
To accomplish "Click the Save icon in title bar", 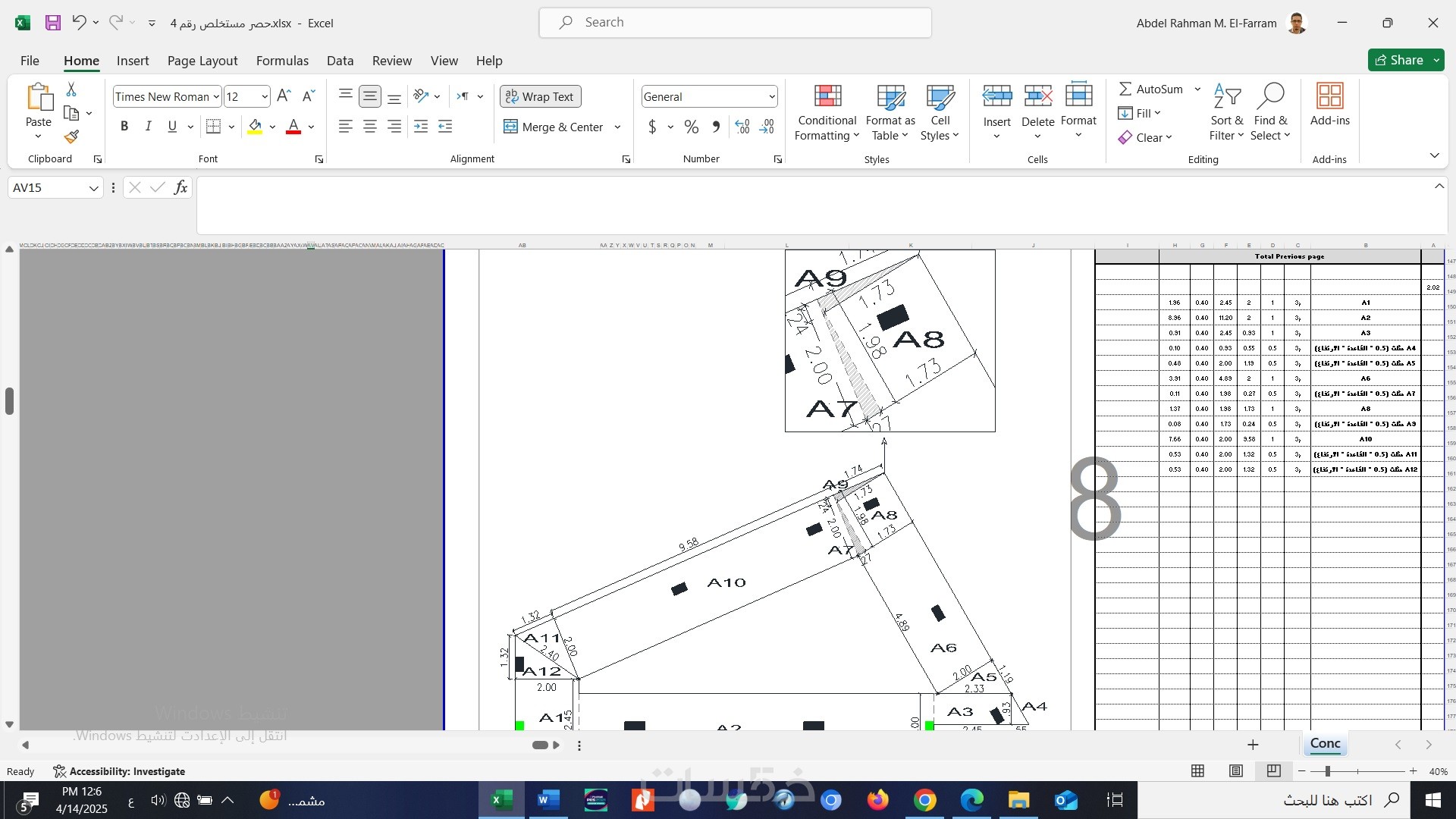I will click(53, 23).
